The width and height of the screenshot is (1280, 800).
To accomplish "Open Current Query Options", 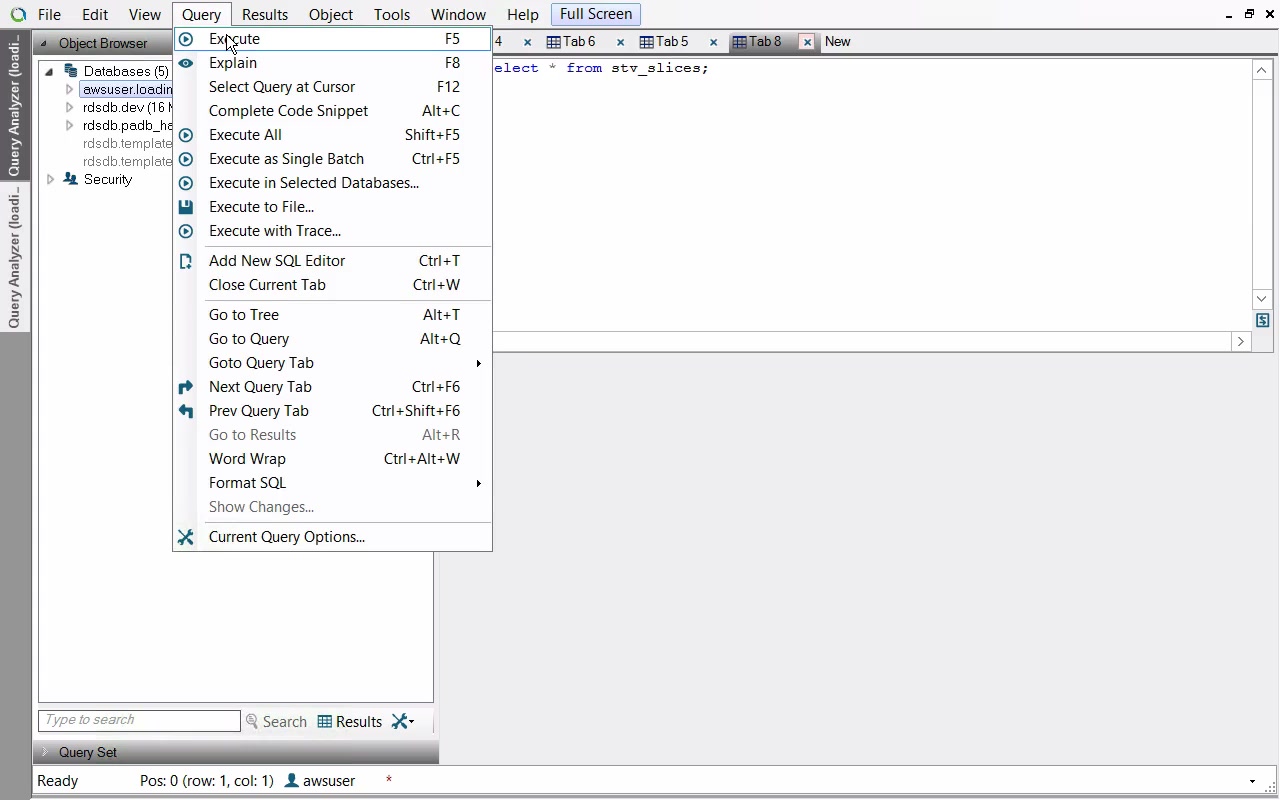I will click(333, 537).
